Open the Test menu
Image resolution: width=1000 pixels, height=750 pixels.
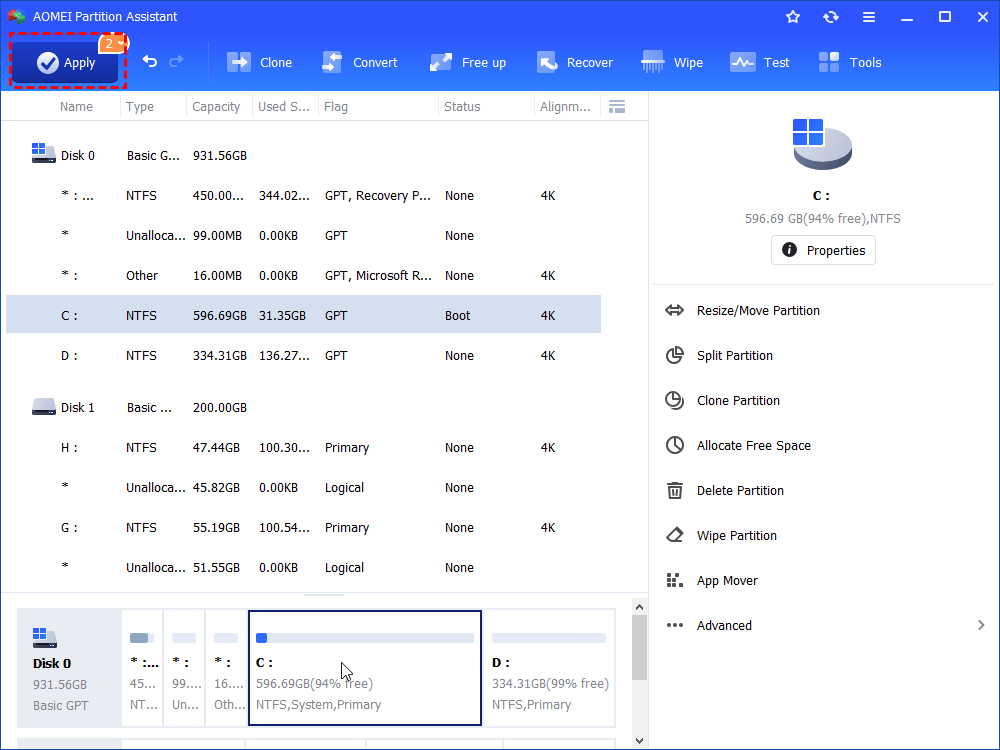tap(760, 62)
